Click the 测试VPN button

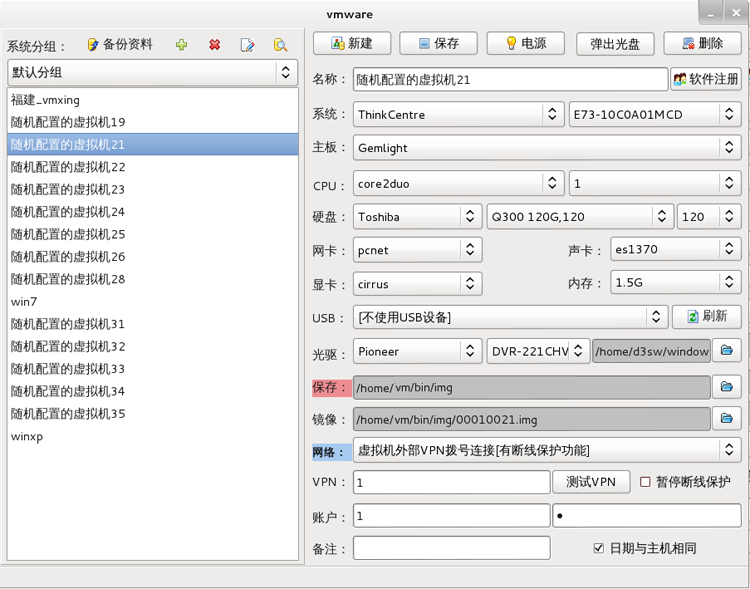pos(591,482)
